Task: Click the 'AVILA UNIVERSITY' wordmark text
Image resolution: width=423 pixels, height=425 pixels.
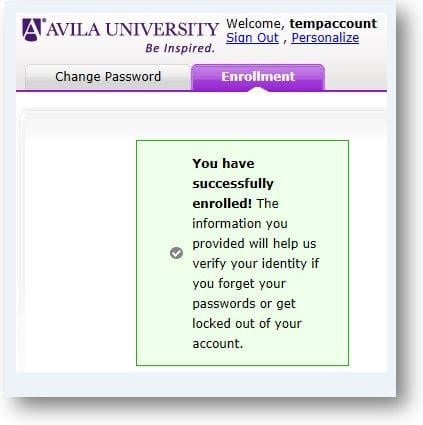Action: (133, 29)
